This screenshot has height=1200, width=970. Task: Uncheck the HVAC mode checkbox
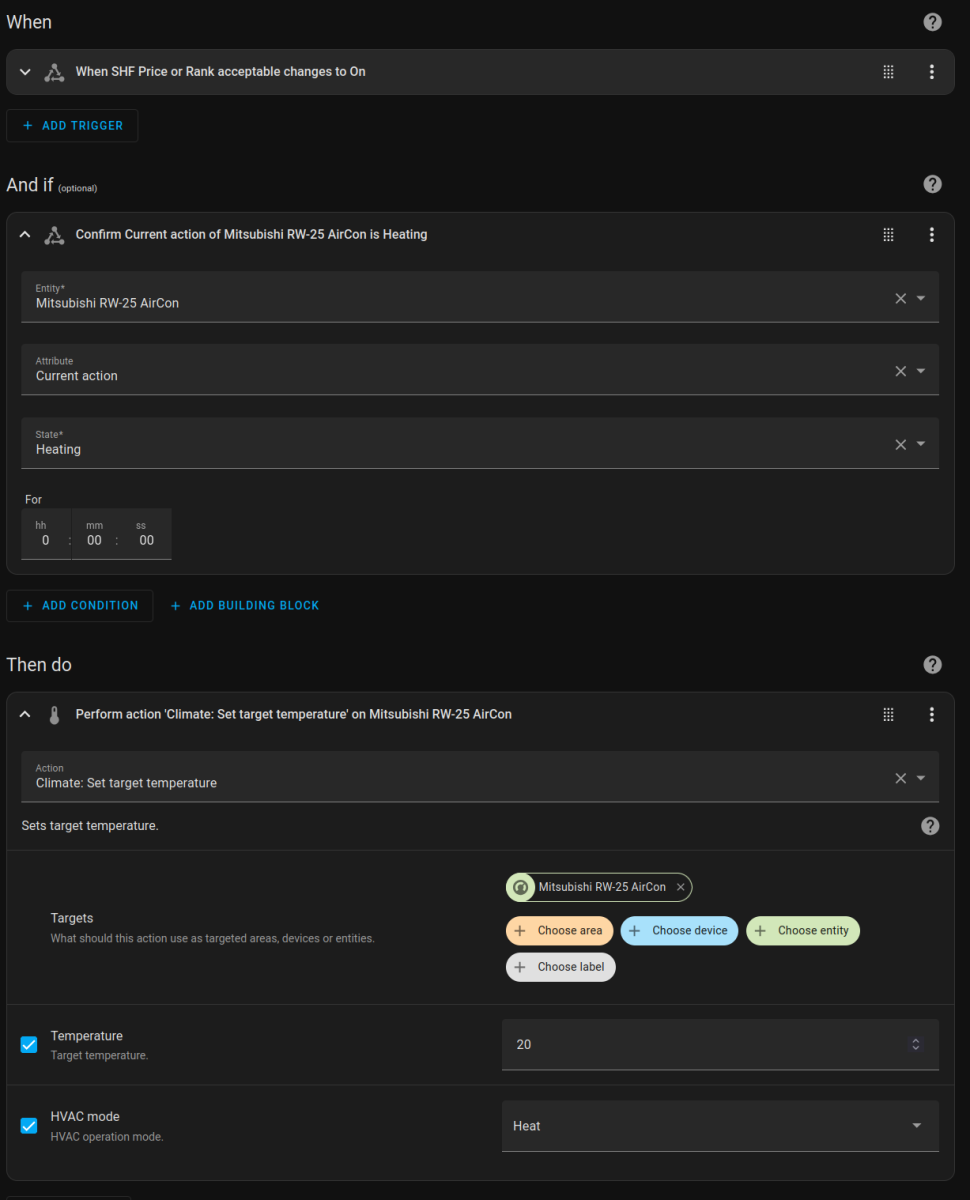click(29, 1126)
